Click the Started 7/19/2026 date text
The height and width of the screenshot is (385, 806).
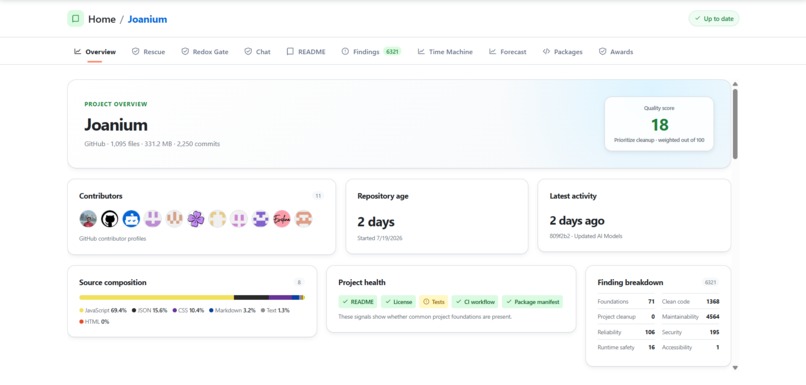[x=380, y=238]
